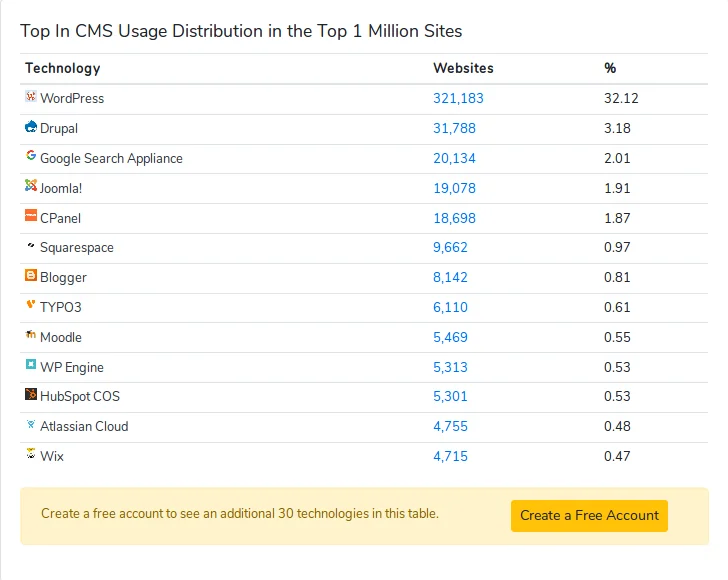The image size is (728, 580).
Task: Open the Atlassian Cloud 4,755 websites link
Action: [450, 426]
